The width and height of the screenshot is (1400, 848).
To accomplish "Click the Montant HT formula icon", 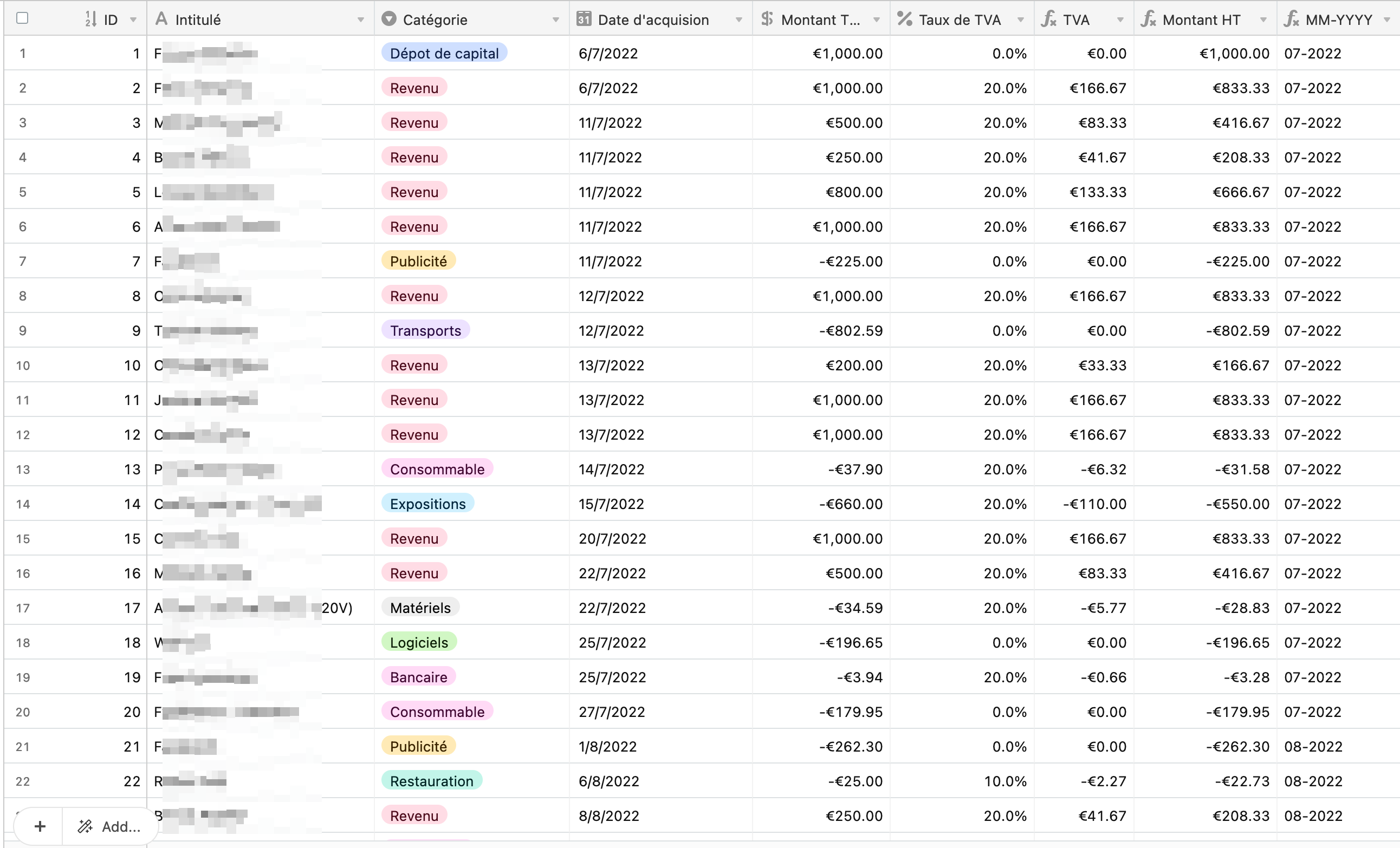I will 1149,19.
